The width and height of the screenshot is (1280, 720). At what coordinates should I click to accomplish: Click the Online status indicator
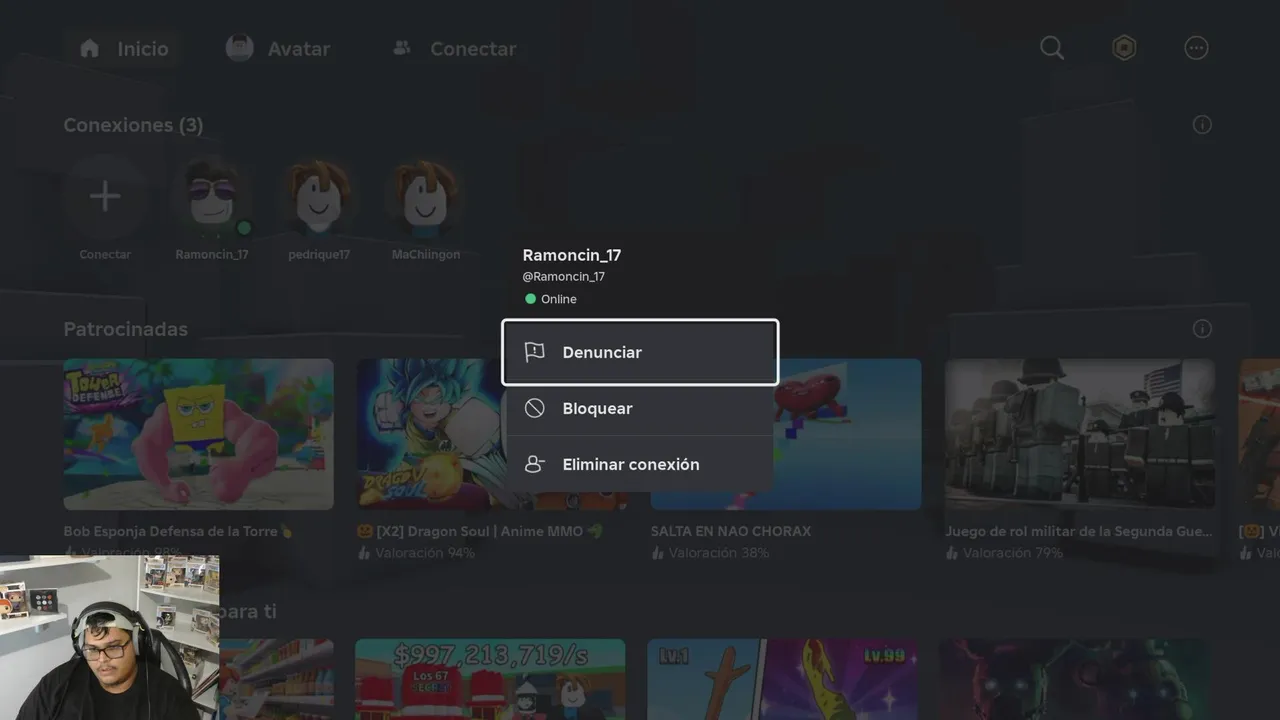pos(550,299)
